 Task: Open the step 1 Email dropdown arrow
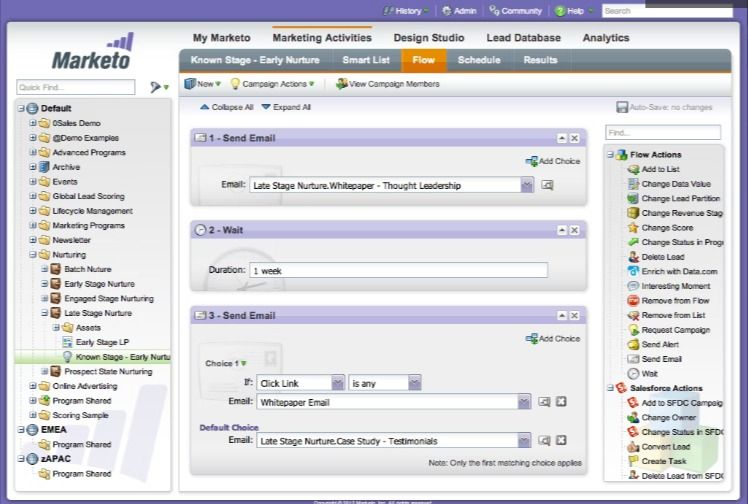pyautogui.click(x=527, y=185)
